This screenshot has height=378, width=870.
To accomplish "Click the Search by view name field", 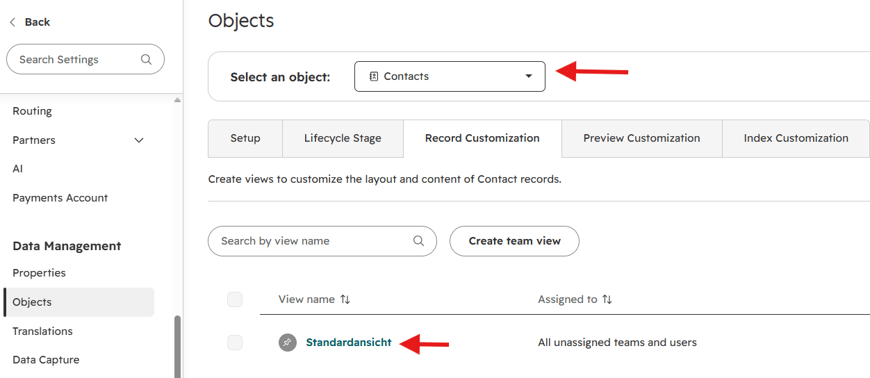I will pyautogui.click(x=322, y=241).
